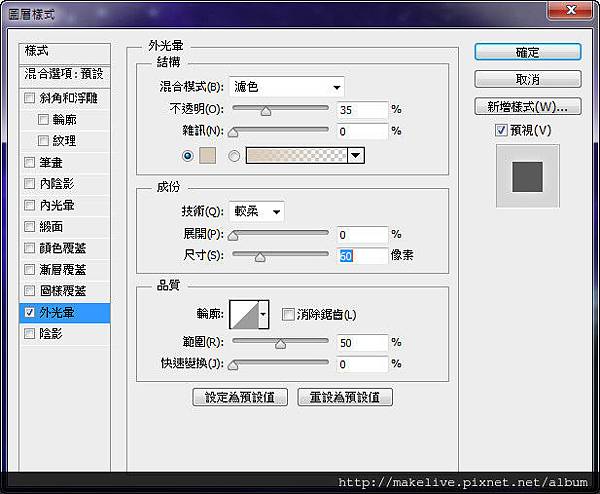The width and height of the screenshot is (600, 494).
Task: Open the 混合模式 濾色 dropdown
Action: [x=286, y=87]
